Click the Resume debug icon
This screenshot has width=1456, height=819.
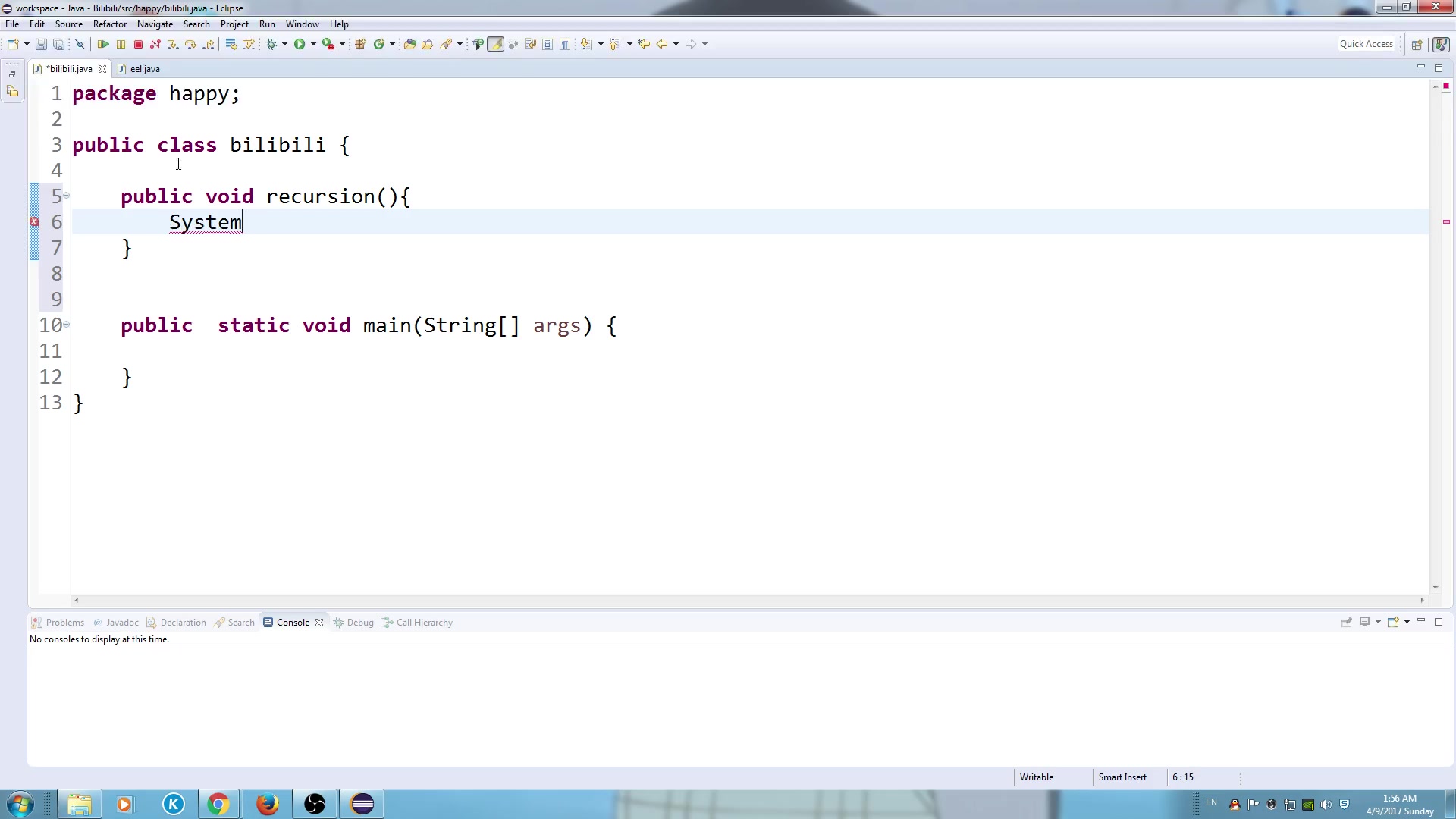click(103, 45)
